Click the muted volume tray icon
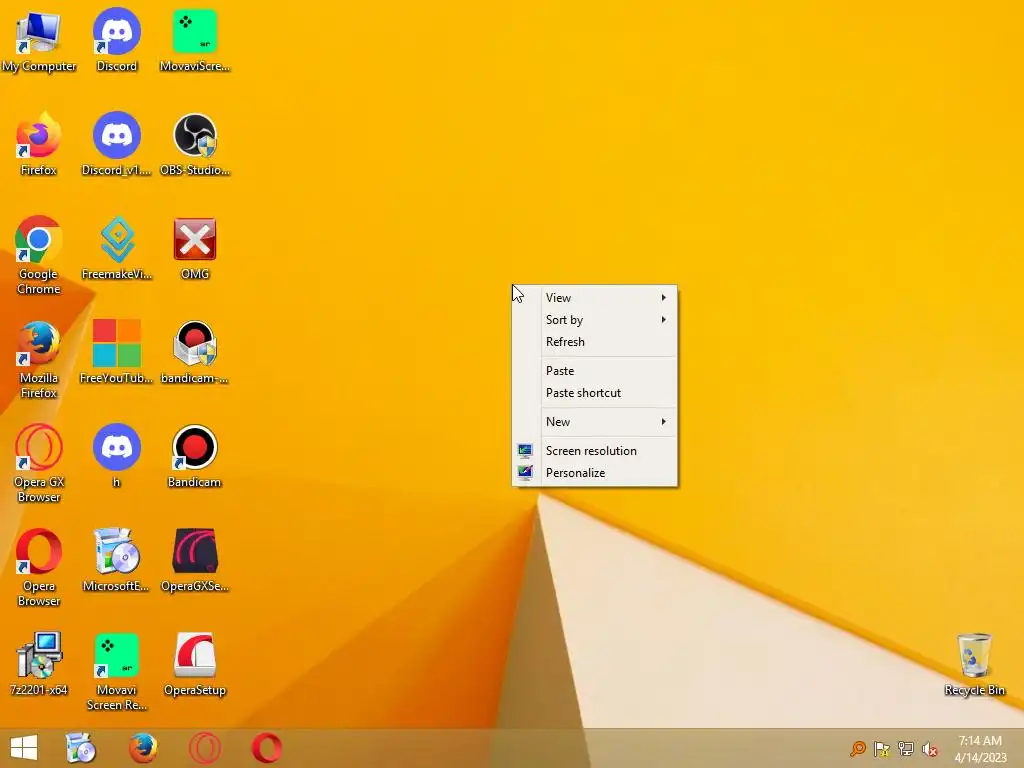The image size is (1024, 768). [930, 749]
